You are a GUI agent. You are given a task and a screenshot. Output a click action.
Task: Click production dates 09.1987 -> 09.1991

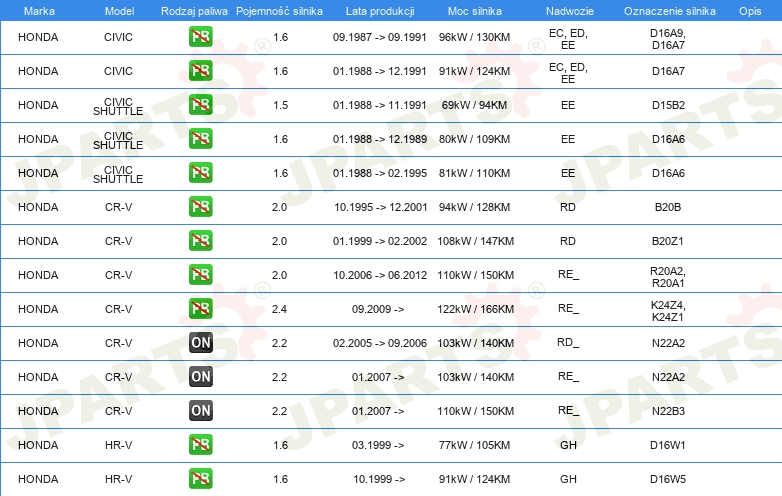380,37
